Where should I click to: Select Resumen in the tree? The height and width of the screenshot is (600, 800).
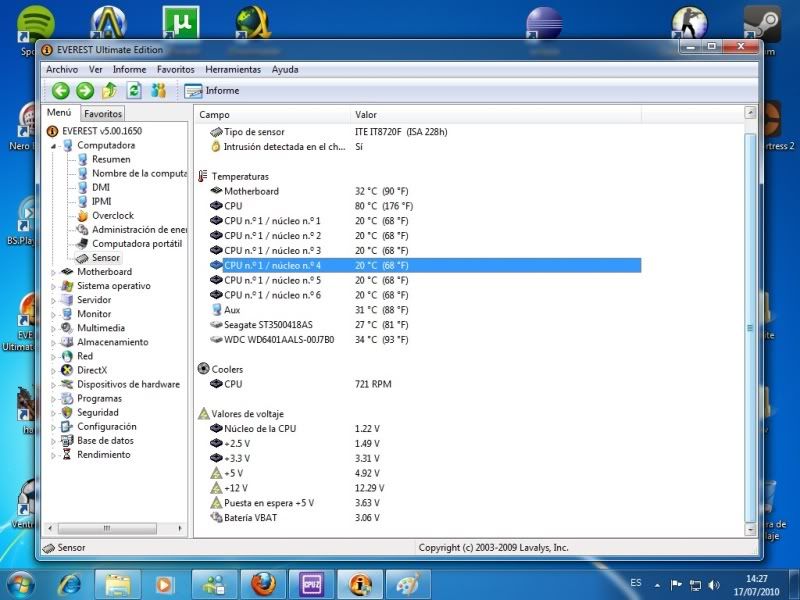(111, 159)
